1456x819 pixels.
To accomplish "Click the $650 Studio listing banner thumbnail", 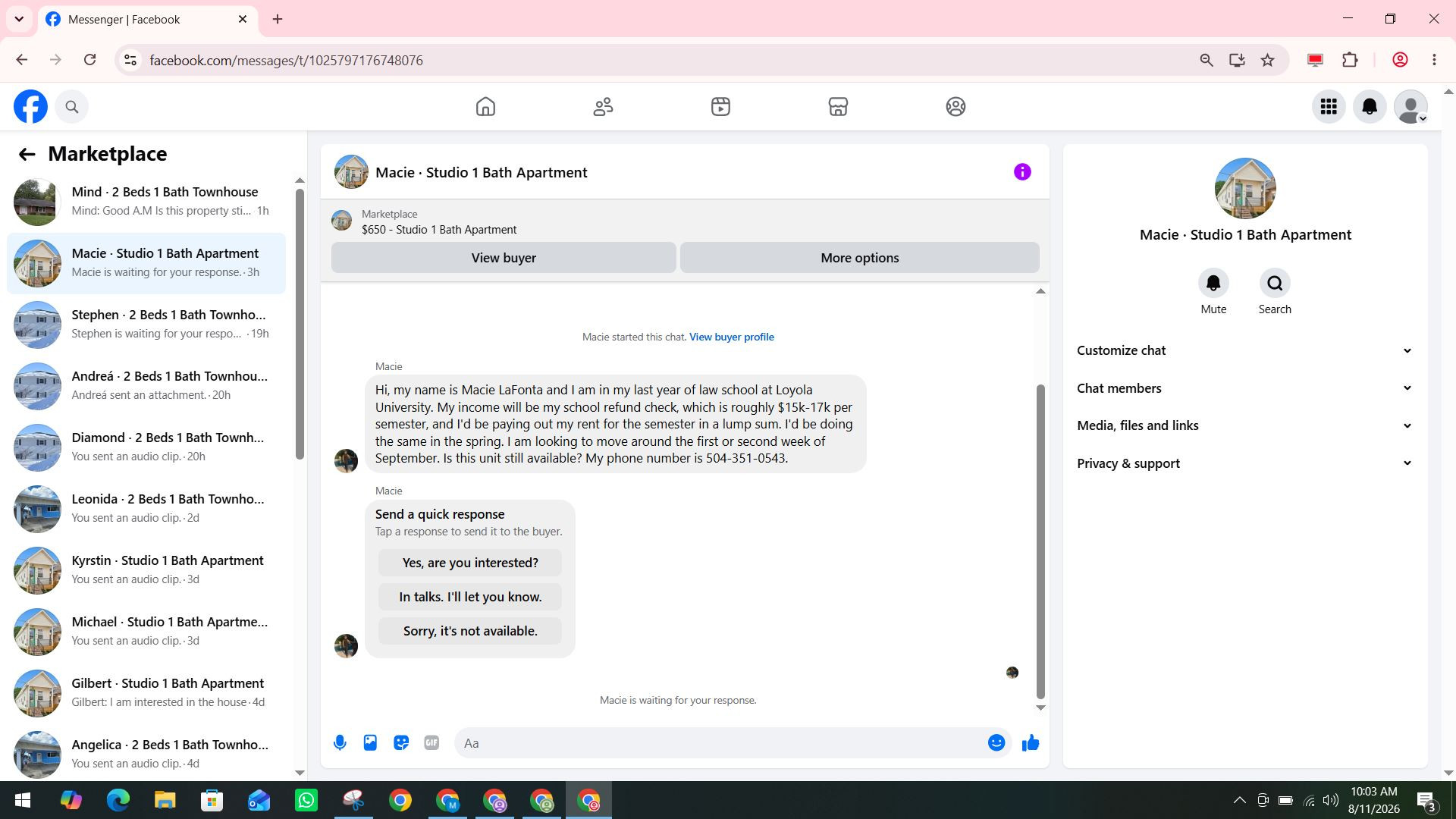I will (x=342, y=221).
